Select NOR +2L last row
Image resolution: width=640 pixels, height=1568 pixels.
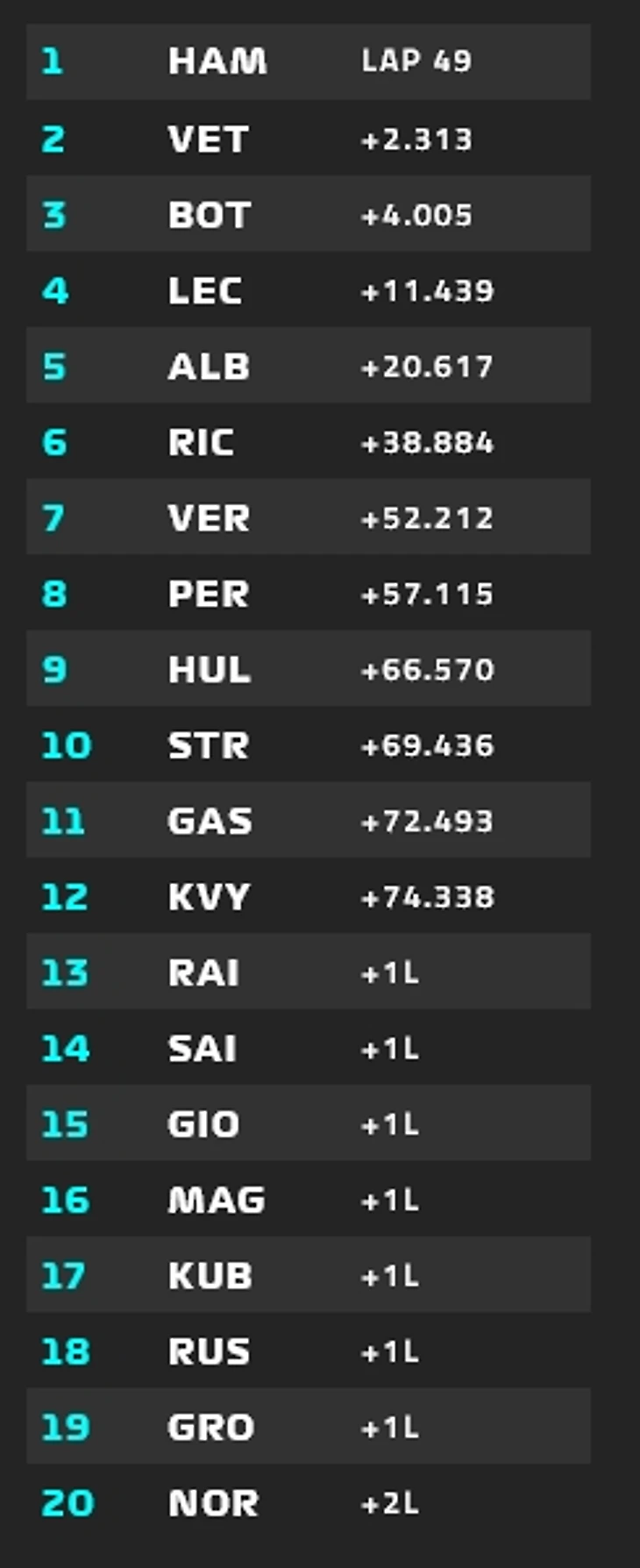(x=309, y=1503)
